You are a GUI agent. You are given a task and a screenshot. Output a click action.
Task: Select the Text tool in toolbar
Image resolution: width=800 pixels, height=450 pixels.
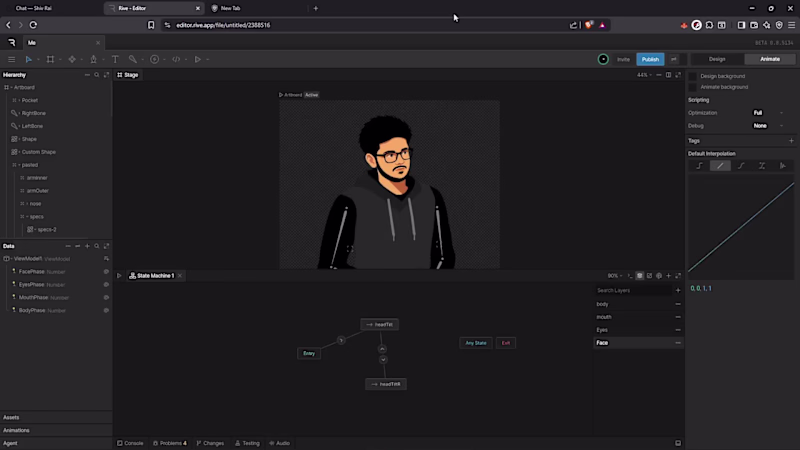[x=115, y=59]
